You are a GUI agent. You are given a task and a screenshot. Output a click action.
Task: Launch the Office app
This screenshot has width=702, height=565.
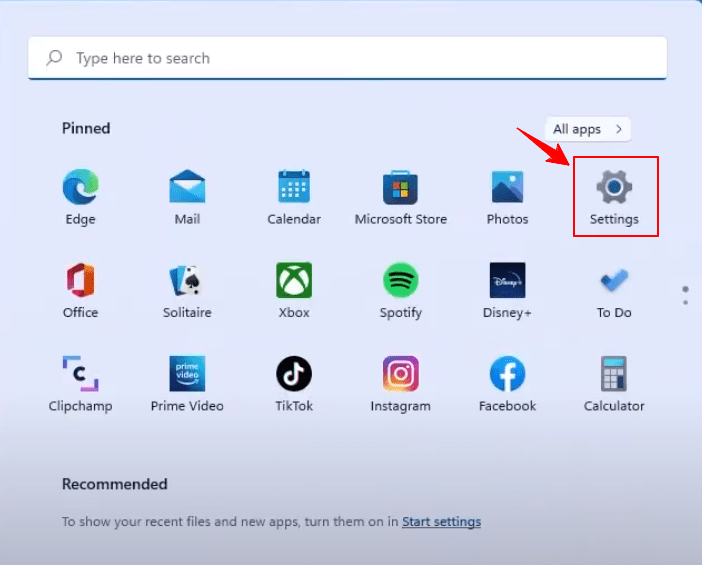(x=81, y=290)
